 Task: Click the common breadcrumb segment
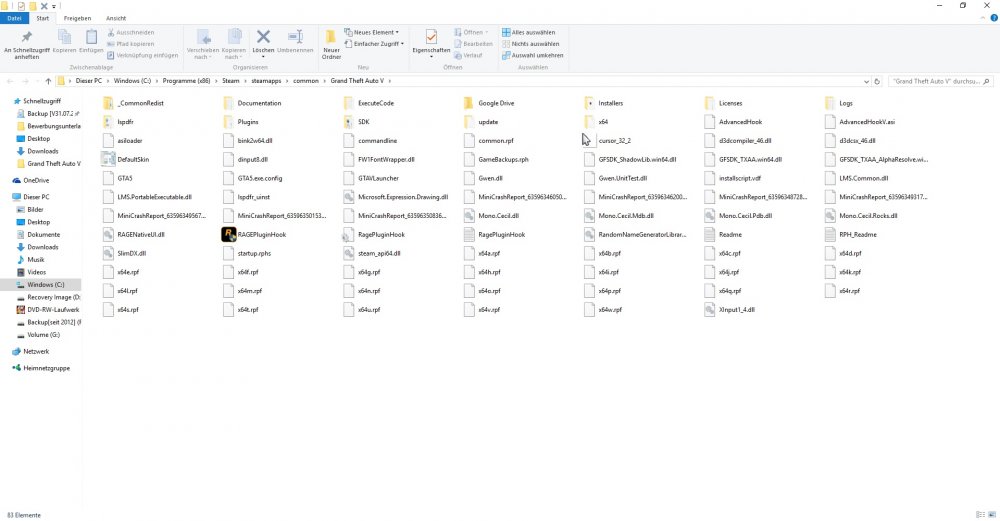click(305, 81)
